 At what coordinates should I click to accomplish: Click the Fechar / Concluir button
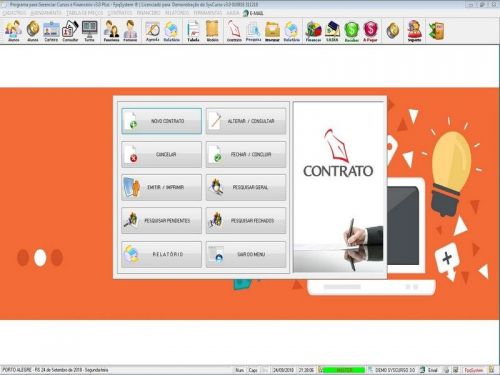point(246,154)
